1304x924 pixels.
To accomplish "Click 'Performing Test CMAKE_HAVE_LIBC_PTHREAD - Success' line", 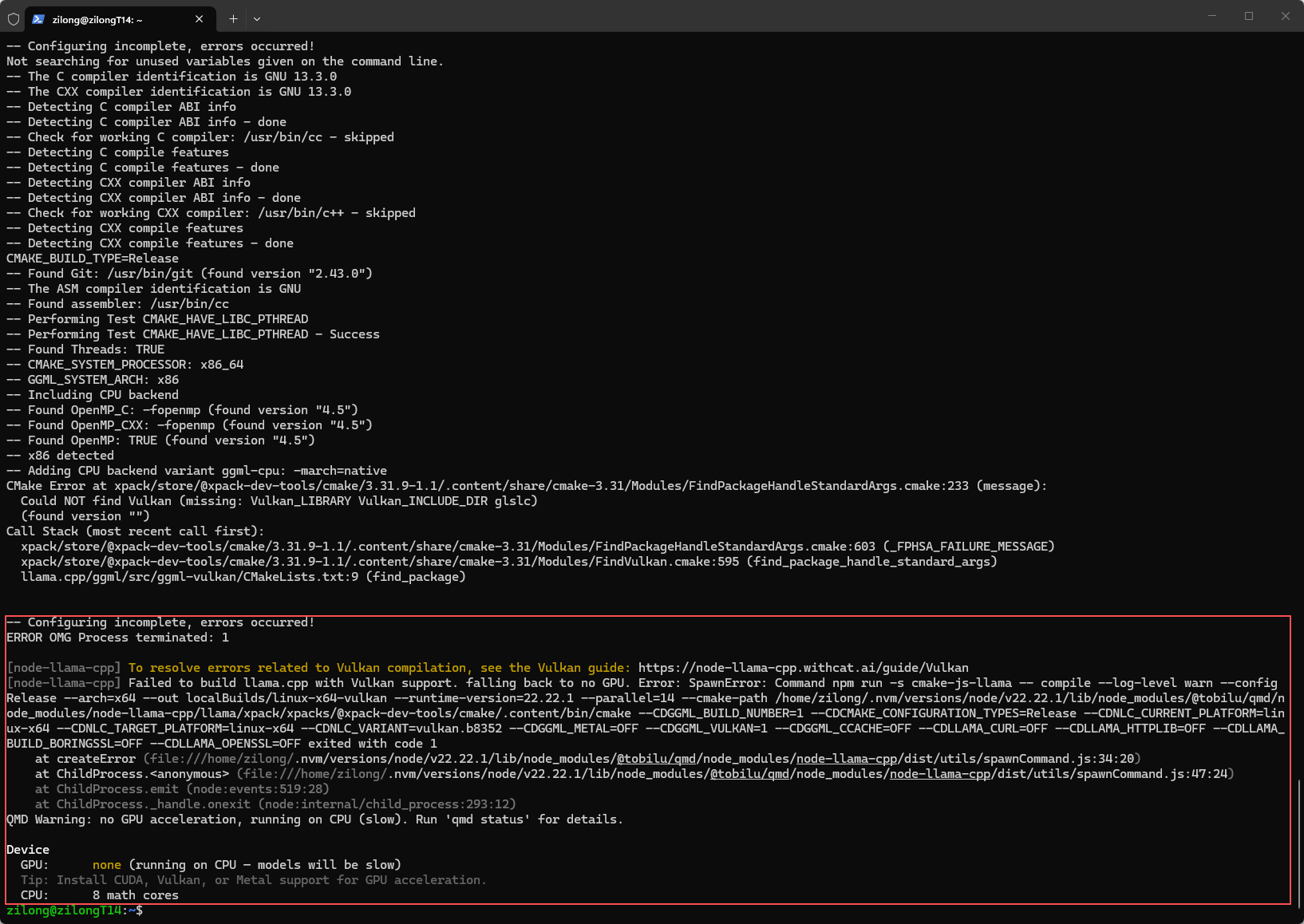I will click(x=193, y=334).
